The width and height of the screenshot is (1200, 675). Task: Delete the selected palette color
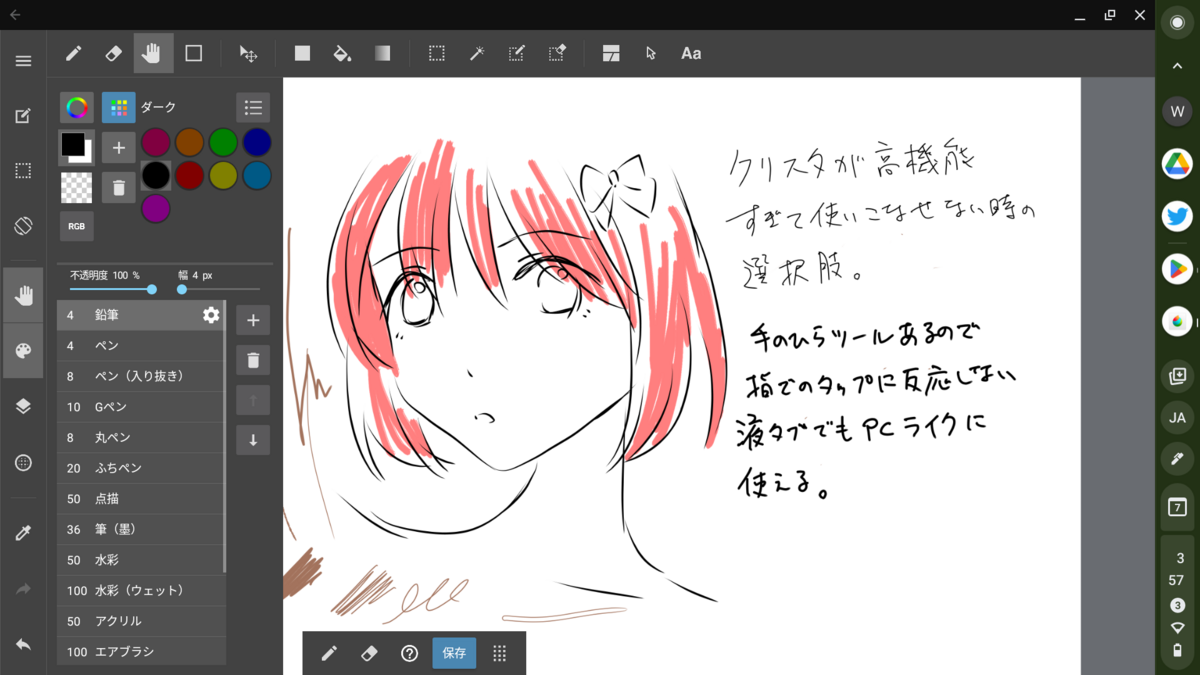point(118,187)
